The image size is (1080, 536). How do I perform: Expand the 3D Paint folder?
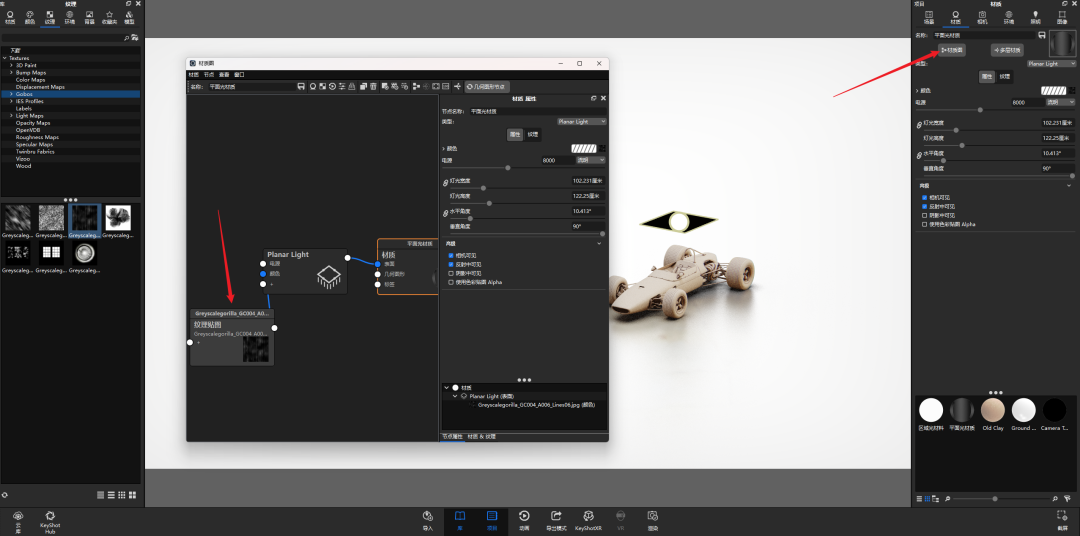coord(11,65)
